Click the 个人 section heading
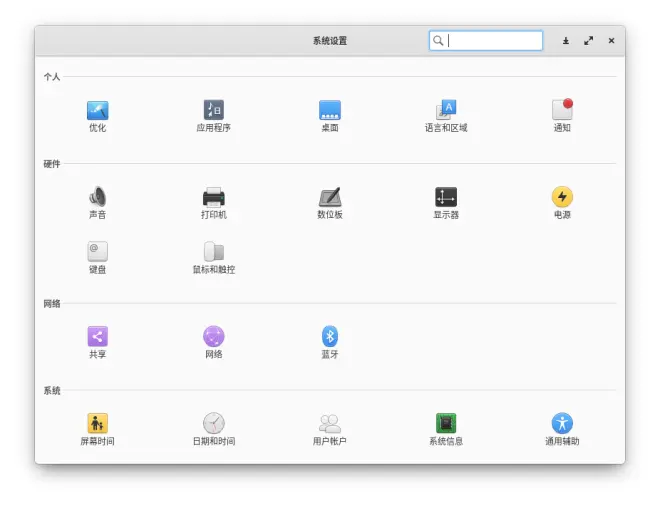660x508 pixels. click(52, 77)
